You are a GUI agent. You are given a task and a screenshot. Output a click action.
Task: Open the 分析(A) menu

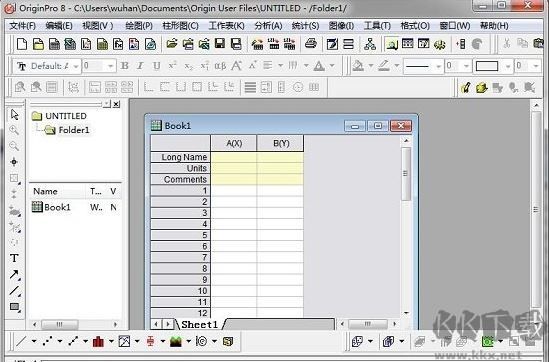pos(268,26)
